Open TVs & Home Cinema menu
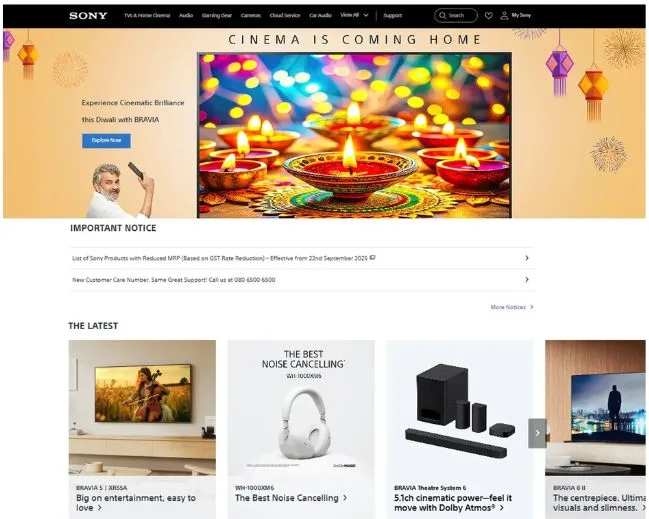649x519 pixels. [x=147, y=15]
